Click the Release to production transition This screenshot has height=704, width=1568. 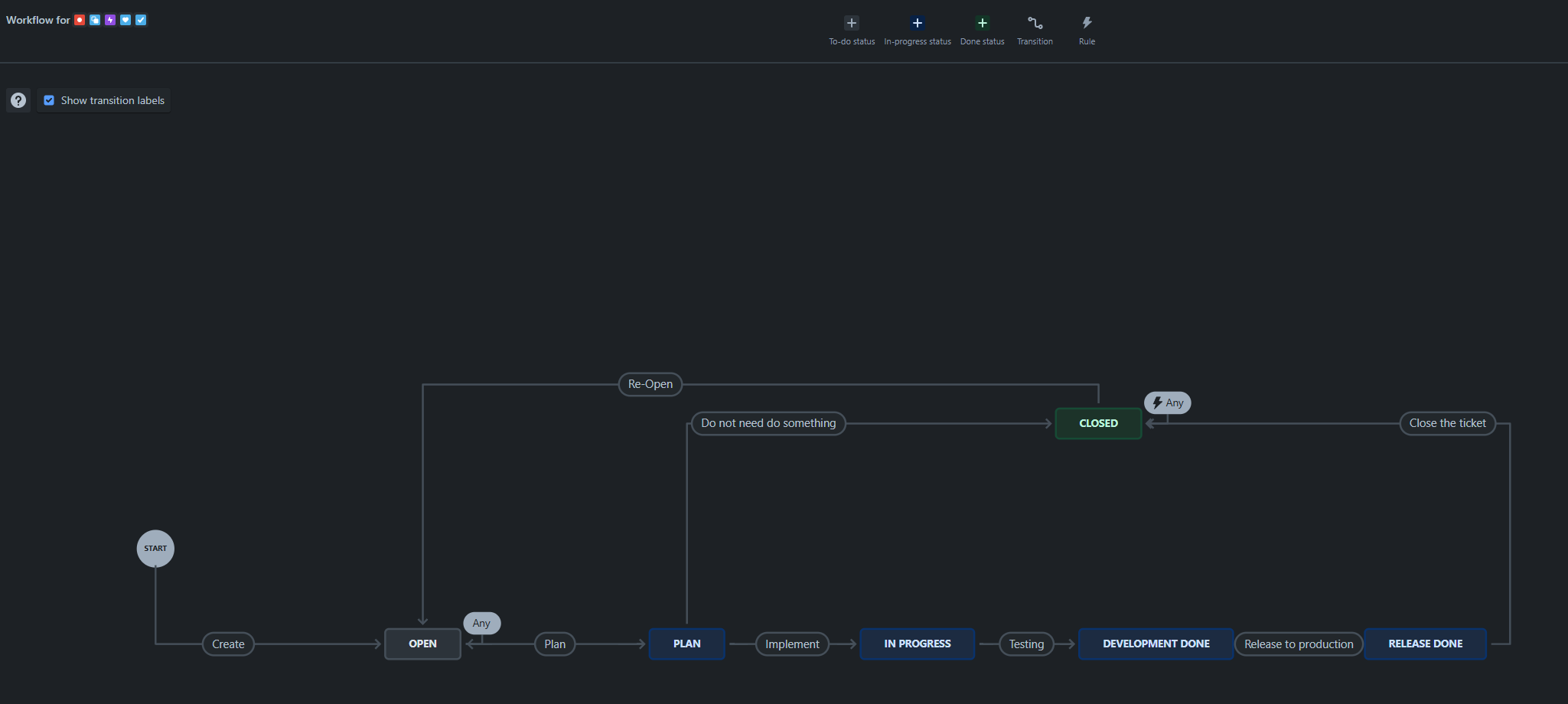coord(1298,644)
